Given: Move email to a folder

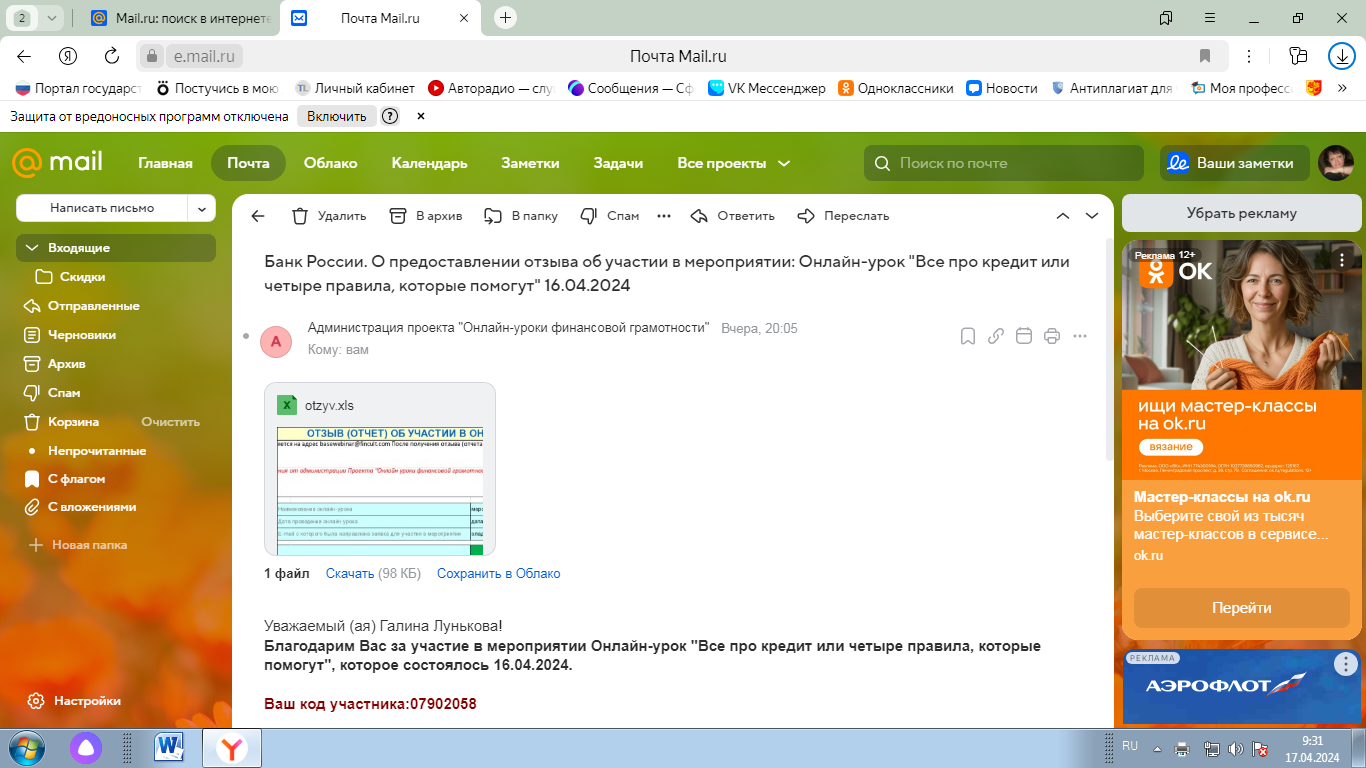Looking at the screenshot, I should coord(521,216).
